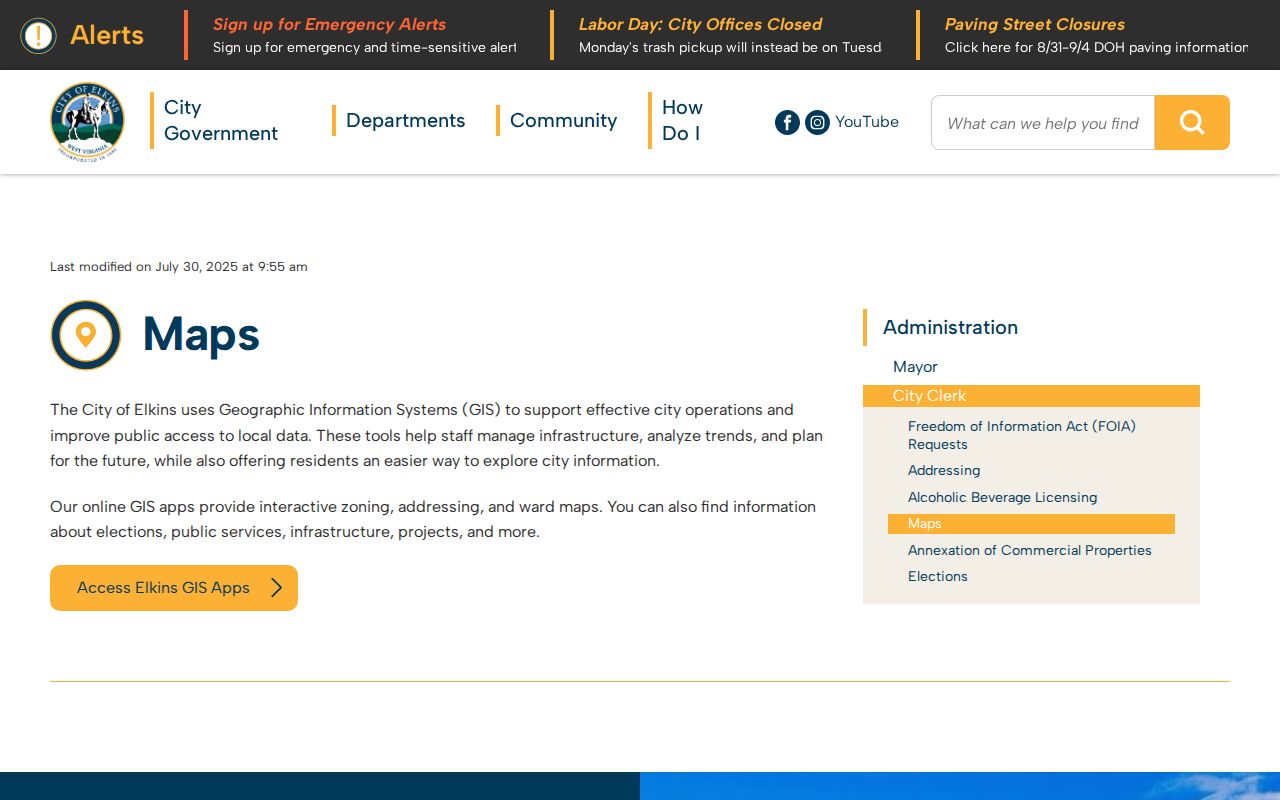Image resolution: width=1280 pixels, height=800 pixels.
Task: Click the arrow on Access Elkins GIS Apps
Action: click(277, 588)
